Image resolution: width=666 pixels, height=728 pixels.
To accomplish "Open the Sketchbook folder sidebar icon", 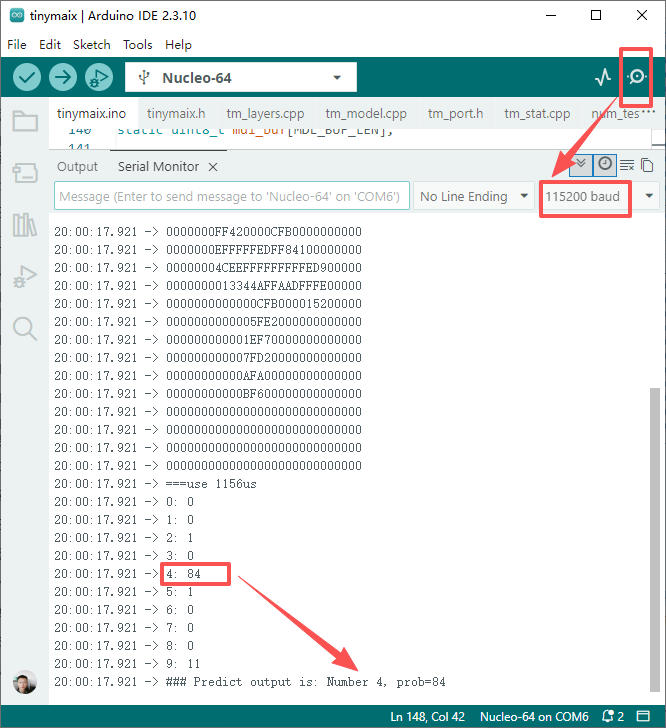I will point(25,121).
